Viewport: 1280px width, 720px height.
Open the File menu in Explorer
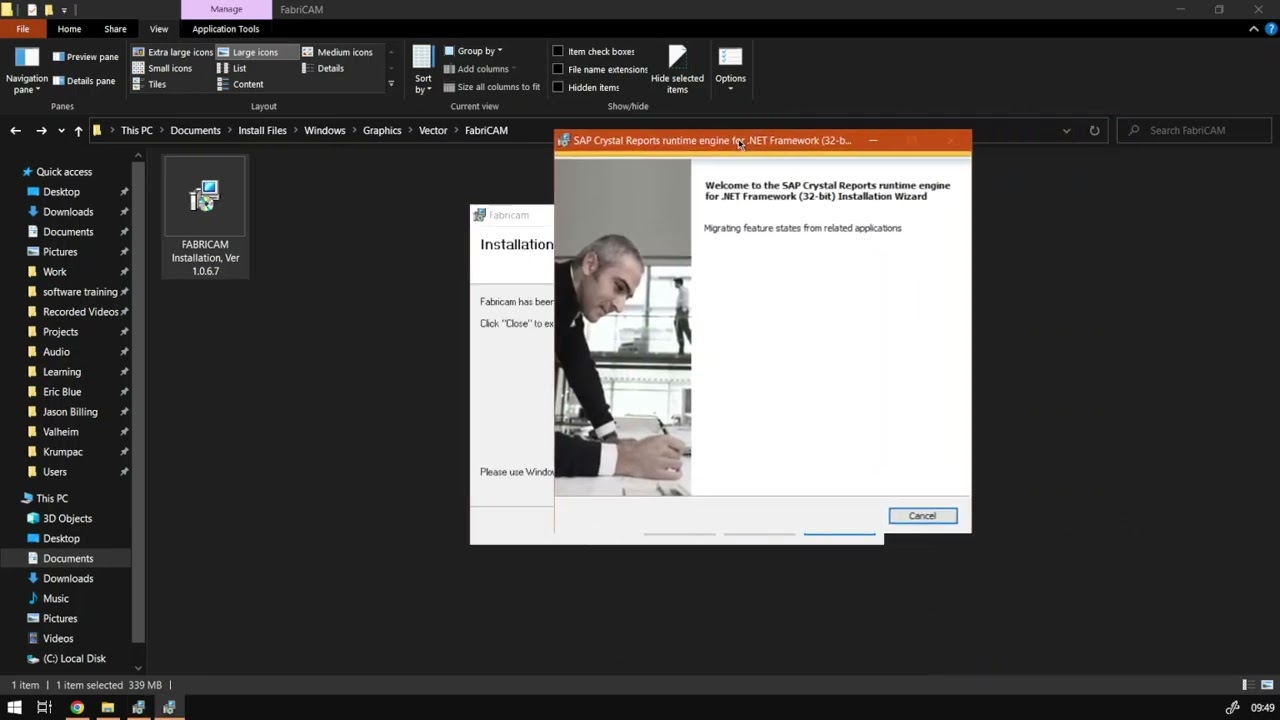(22, 29)
